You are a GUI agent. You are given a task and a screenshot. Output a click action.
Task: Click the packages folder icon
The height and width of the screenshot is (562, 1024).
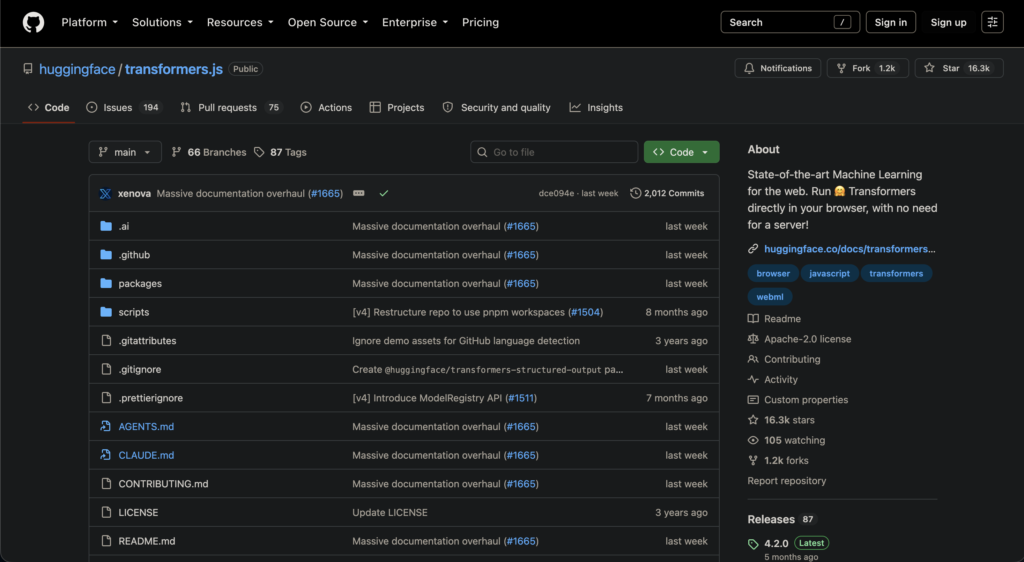[106, 283]
